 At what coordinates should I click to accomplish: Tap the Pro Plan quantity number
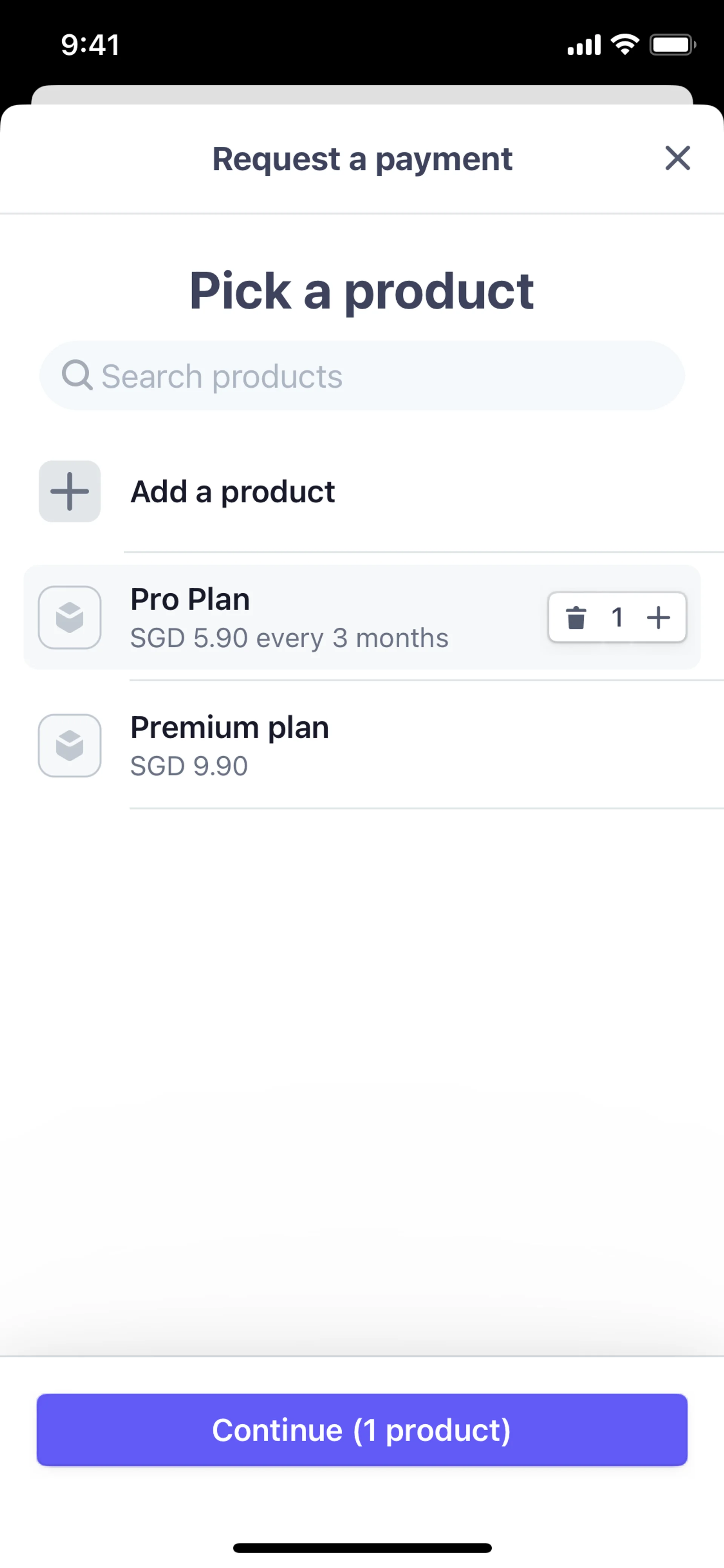[617, 617]
